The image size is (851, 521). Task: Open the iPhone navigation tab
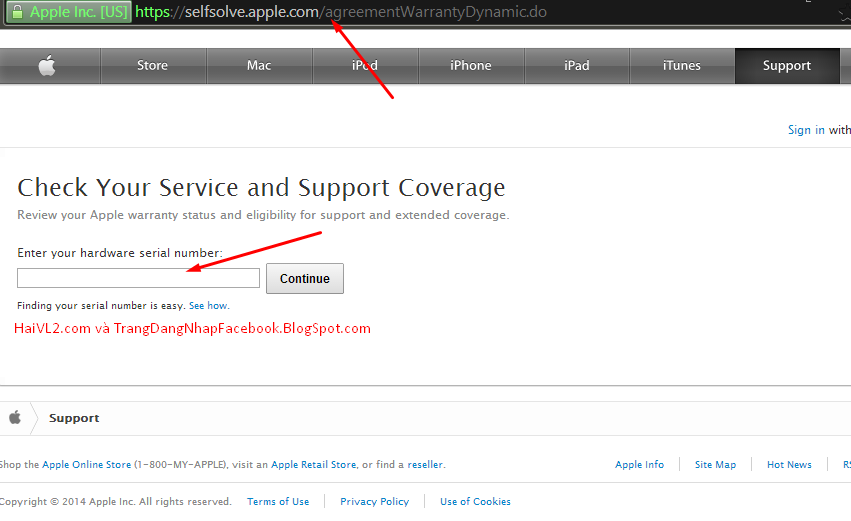pyautogui.click(x=471, y=66)
